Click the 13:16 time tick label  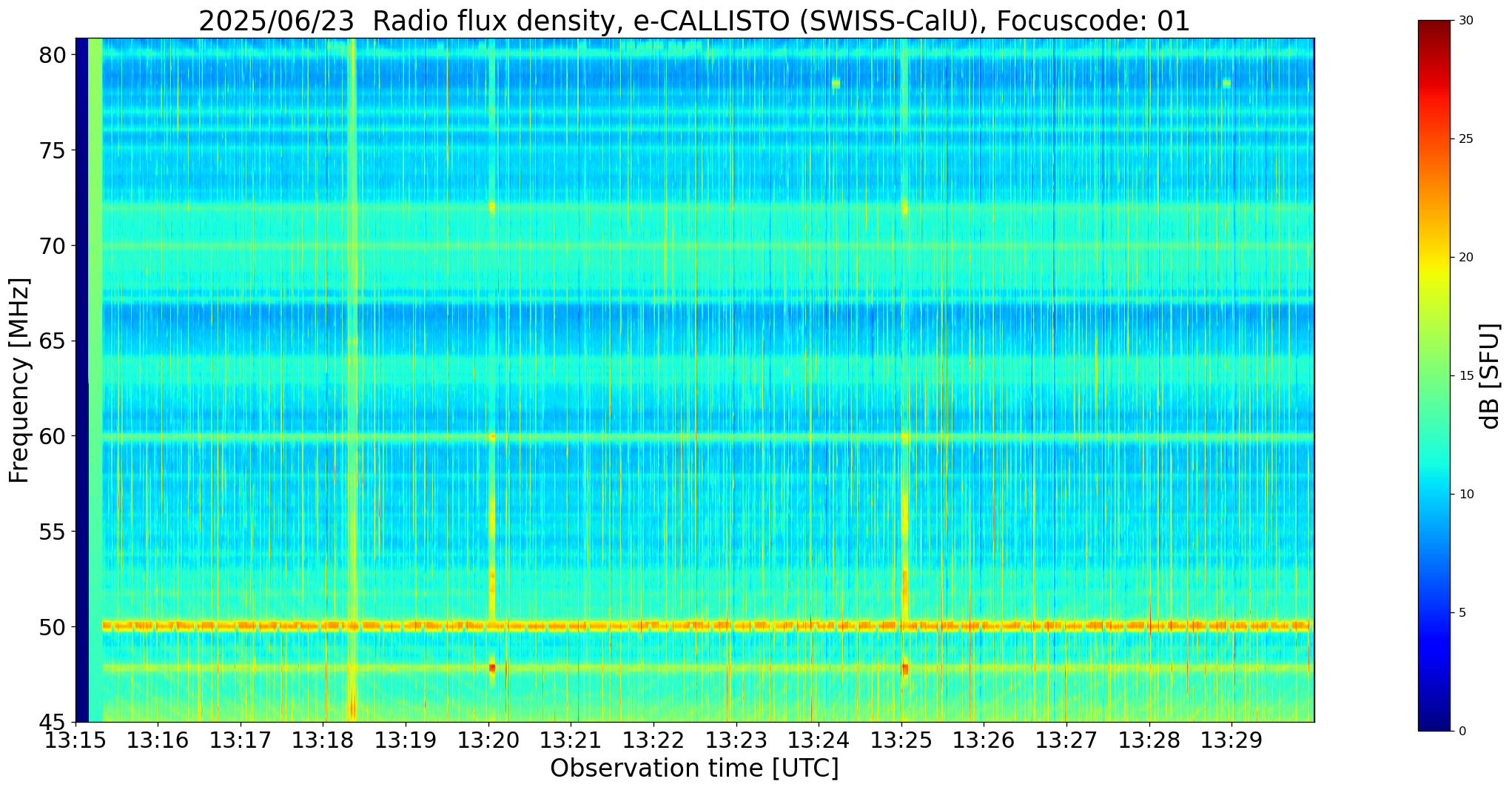pyautogui.click(x=157, y=740)
